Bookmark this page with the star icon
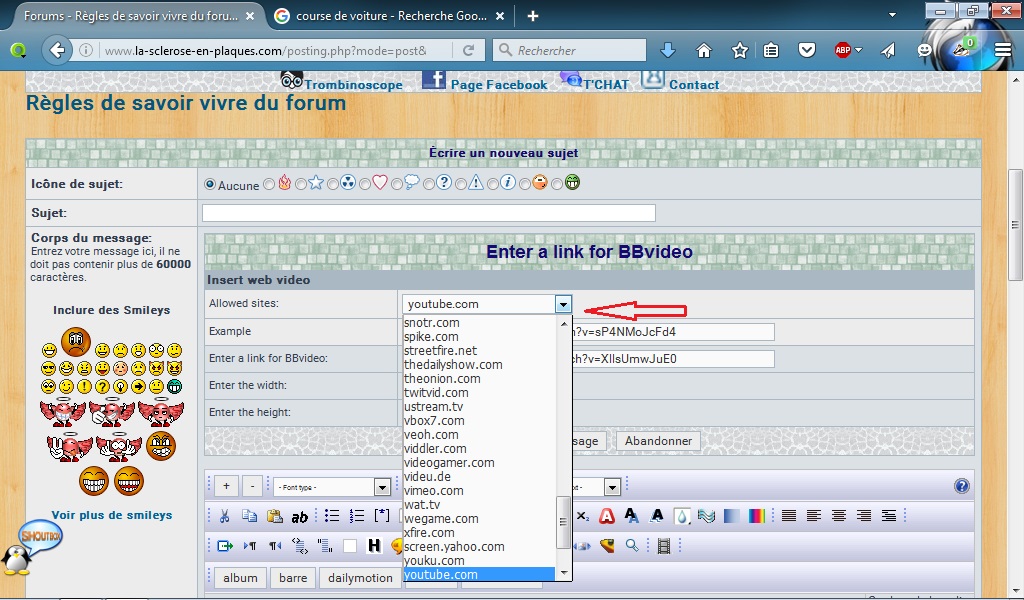 [x=739, y=50]
